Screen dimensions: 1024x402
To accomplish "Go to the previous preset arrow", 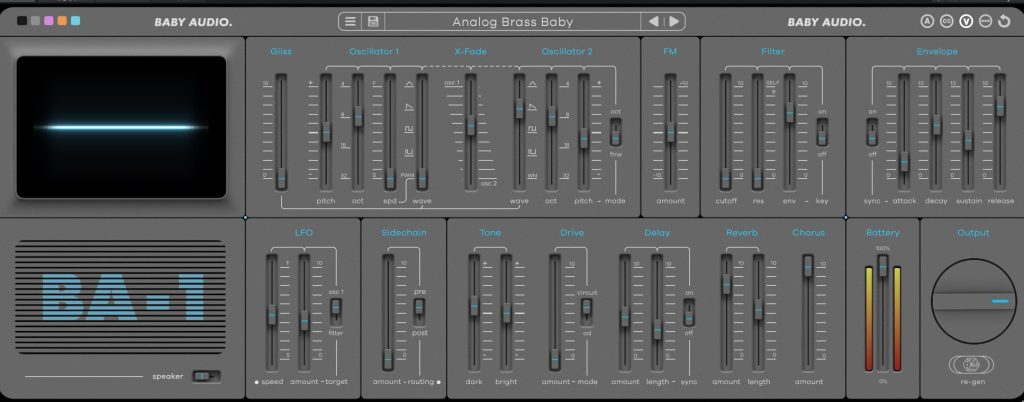I will point(654,21).
